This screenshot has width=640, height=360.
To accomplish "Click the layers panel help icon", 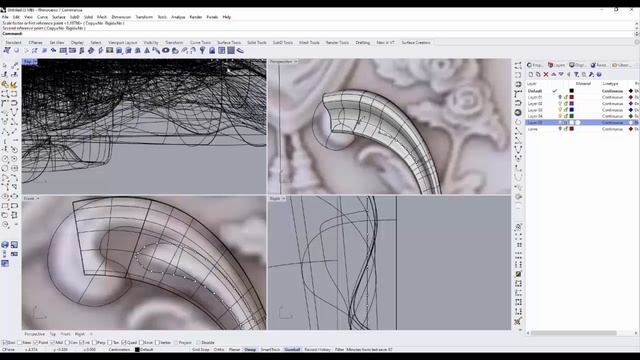I will (x=599, y=75).
